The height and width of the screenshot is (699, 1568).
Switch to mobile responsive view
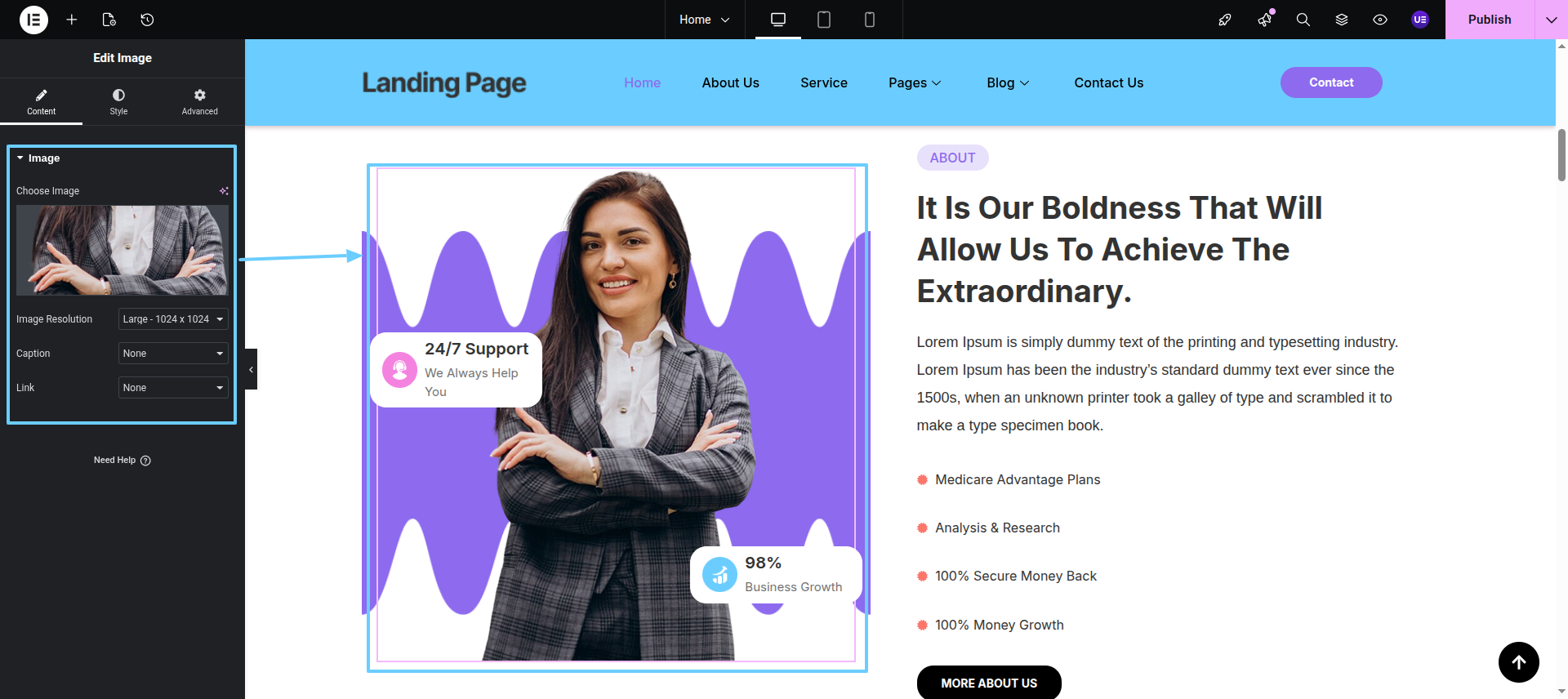[x=870, y=20]
